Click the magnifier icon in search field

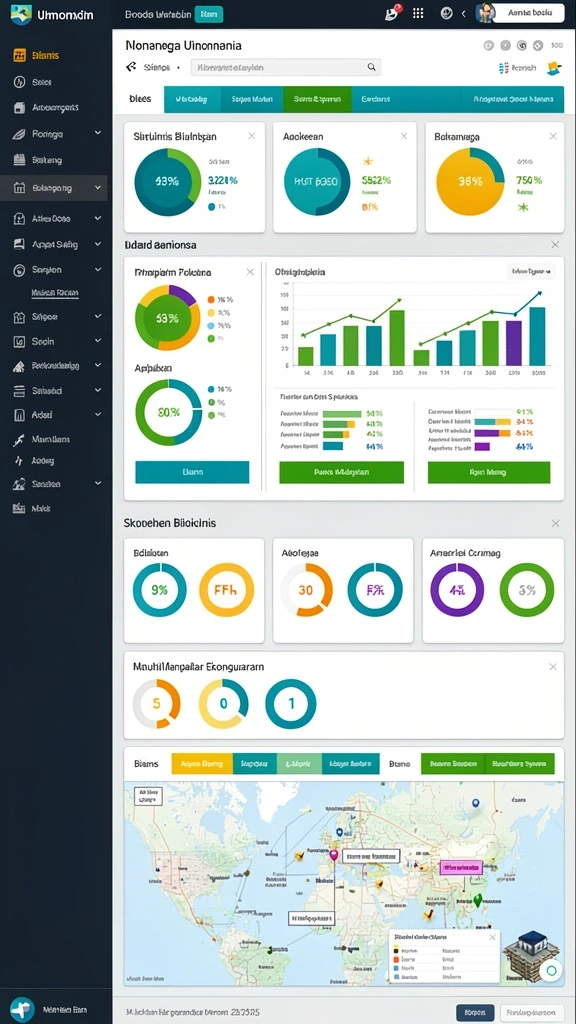(372, 67)
